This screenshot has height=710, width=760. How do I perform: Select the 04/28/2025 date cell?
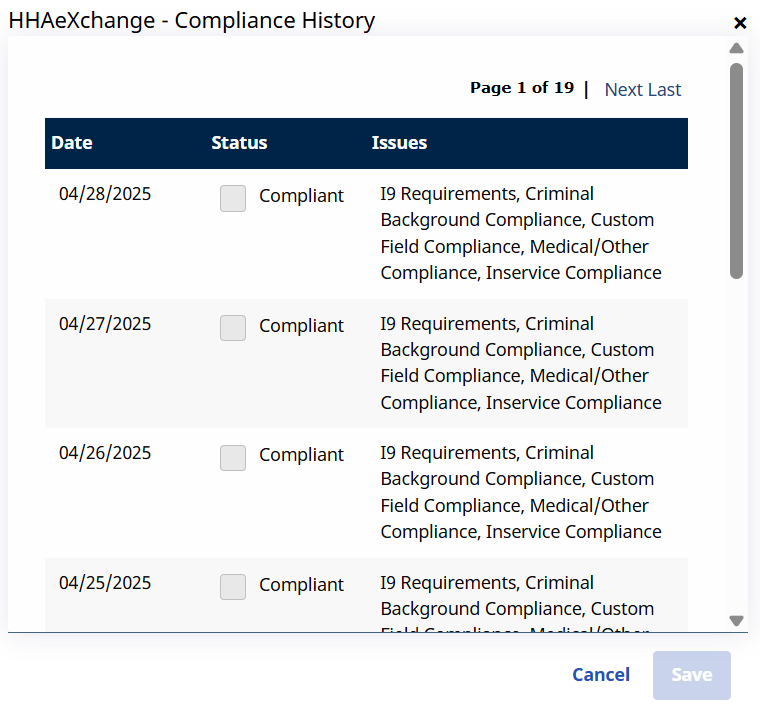click(105, 194)
